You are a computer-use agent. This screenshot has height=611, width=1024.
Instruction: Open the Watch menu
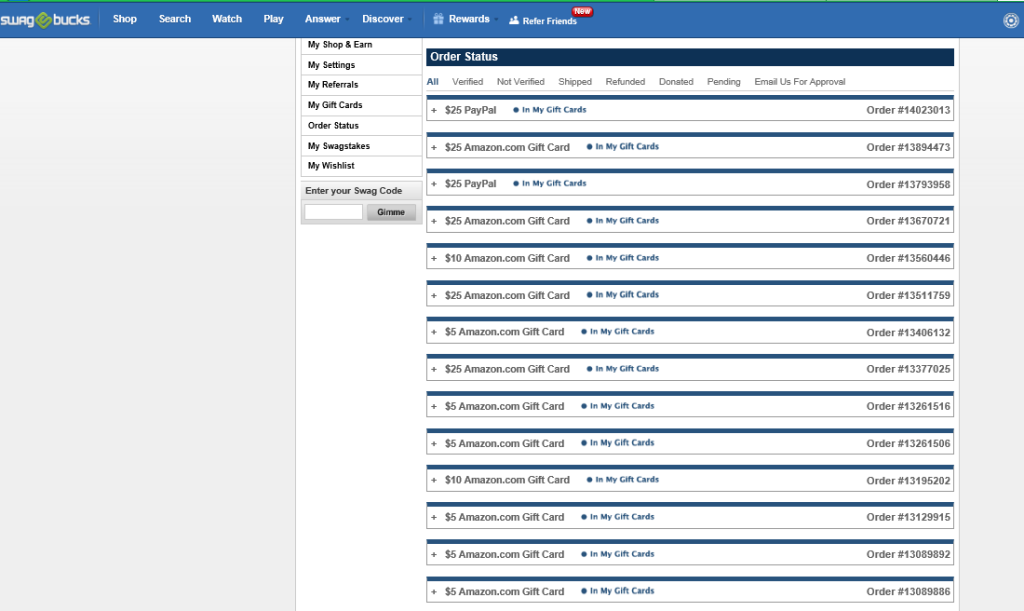[227, 19]
